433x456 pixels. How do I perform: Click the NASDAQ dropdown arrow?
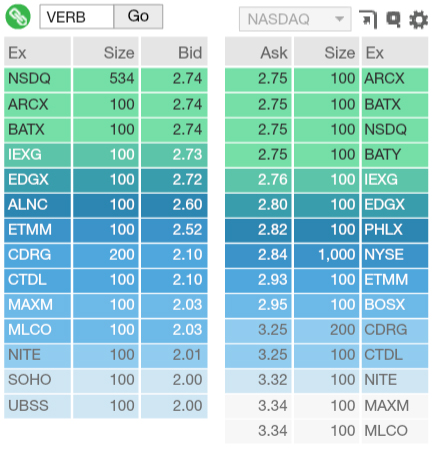click(339, 19)
